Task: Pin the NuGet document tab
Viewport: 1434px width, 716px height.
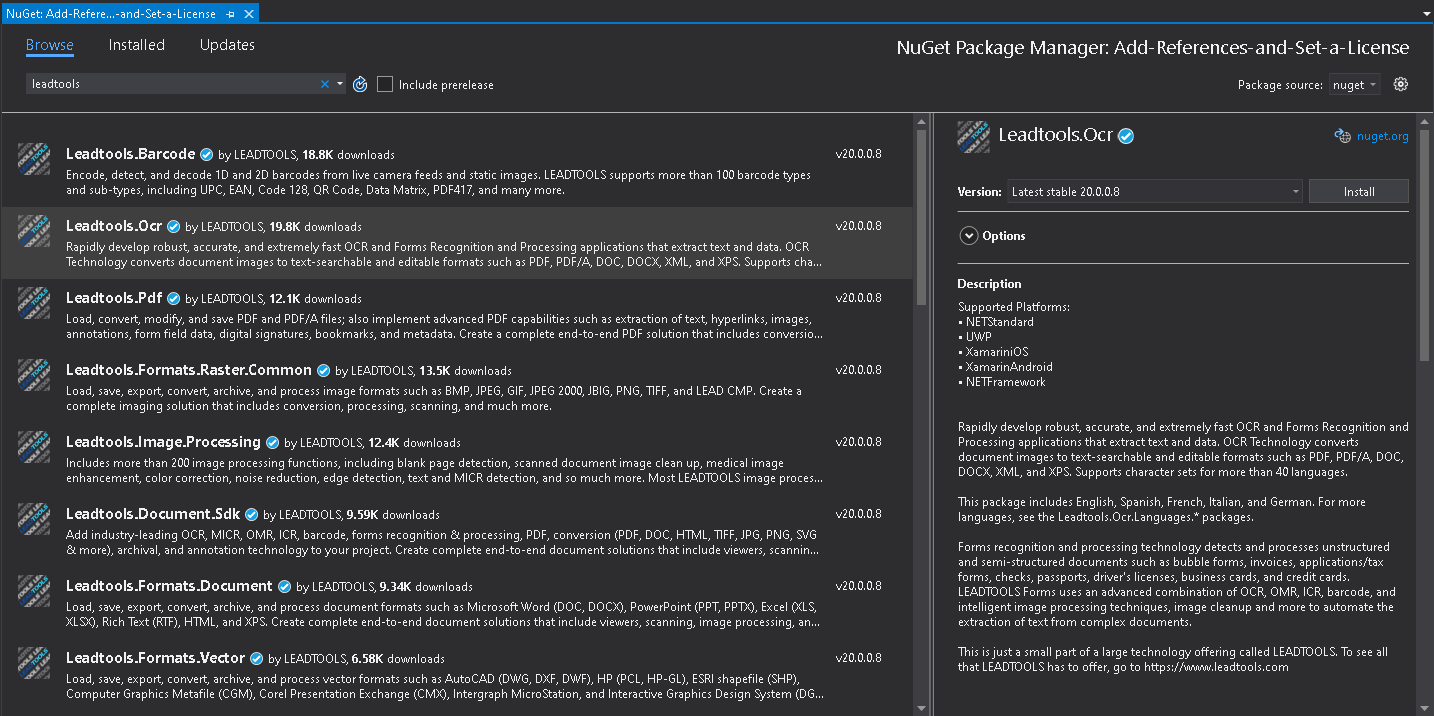Action: point(231,14)
